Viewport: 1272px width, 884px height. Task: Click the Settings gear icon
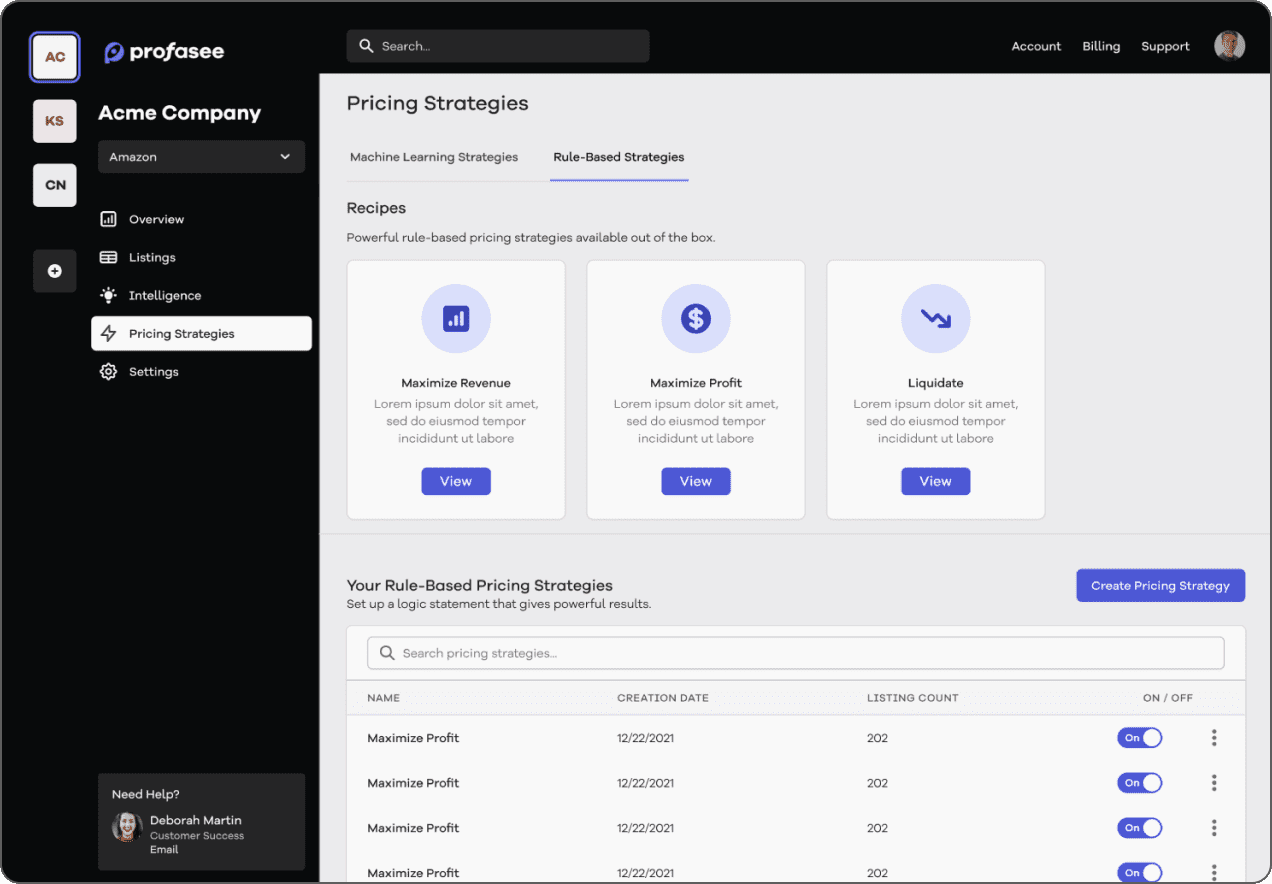tap(108, 372)
